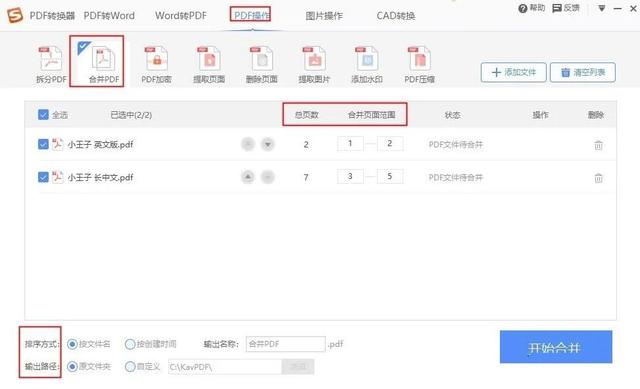The width and height of the screenshot is (640, 389).
Task: Click the 合并页面范围 column header
Action: click(x=371, y=115)
